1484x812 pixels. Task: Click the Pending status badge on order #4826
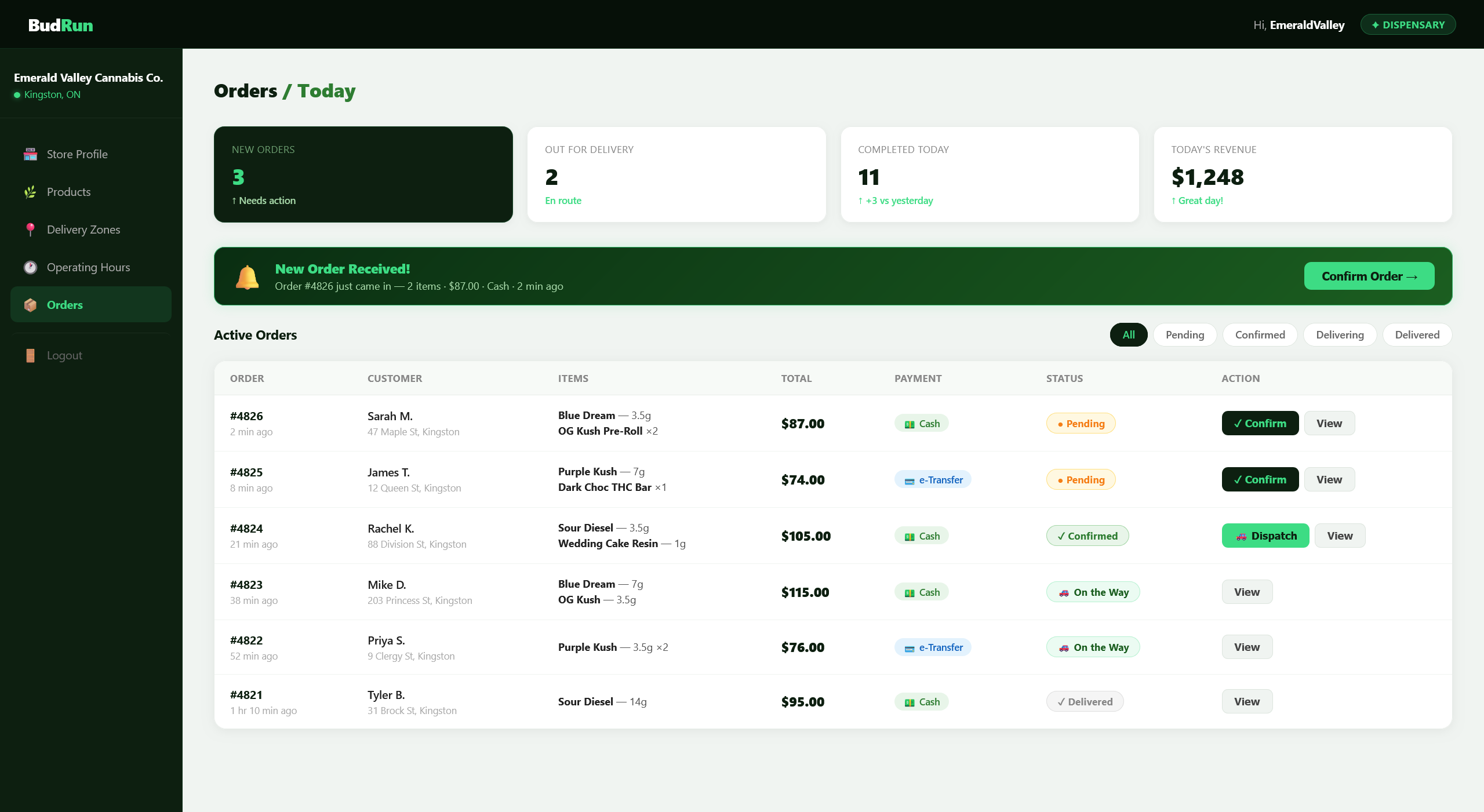(x=1081, y=423)
